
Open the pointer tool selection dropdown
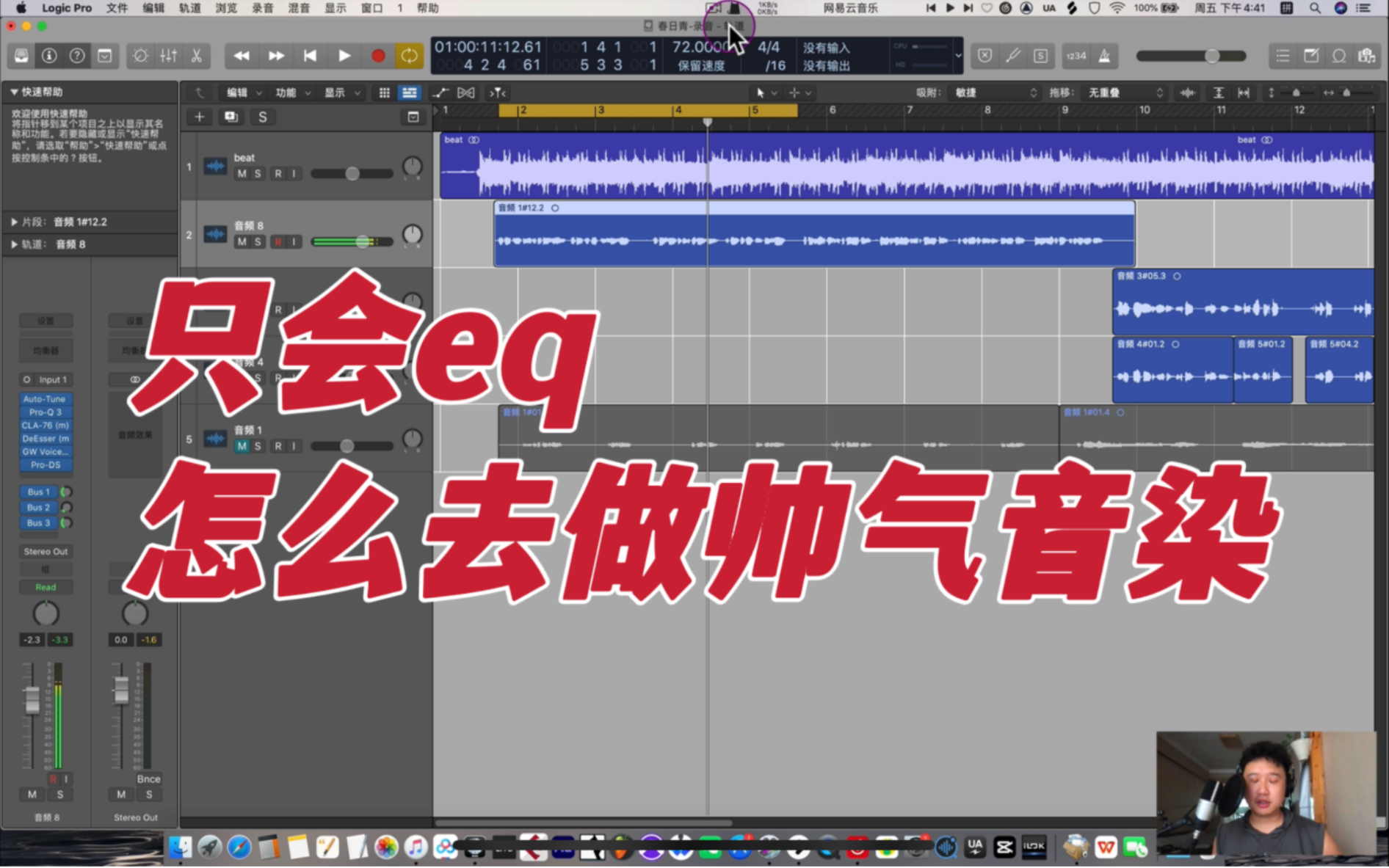tap(766, 92)
